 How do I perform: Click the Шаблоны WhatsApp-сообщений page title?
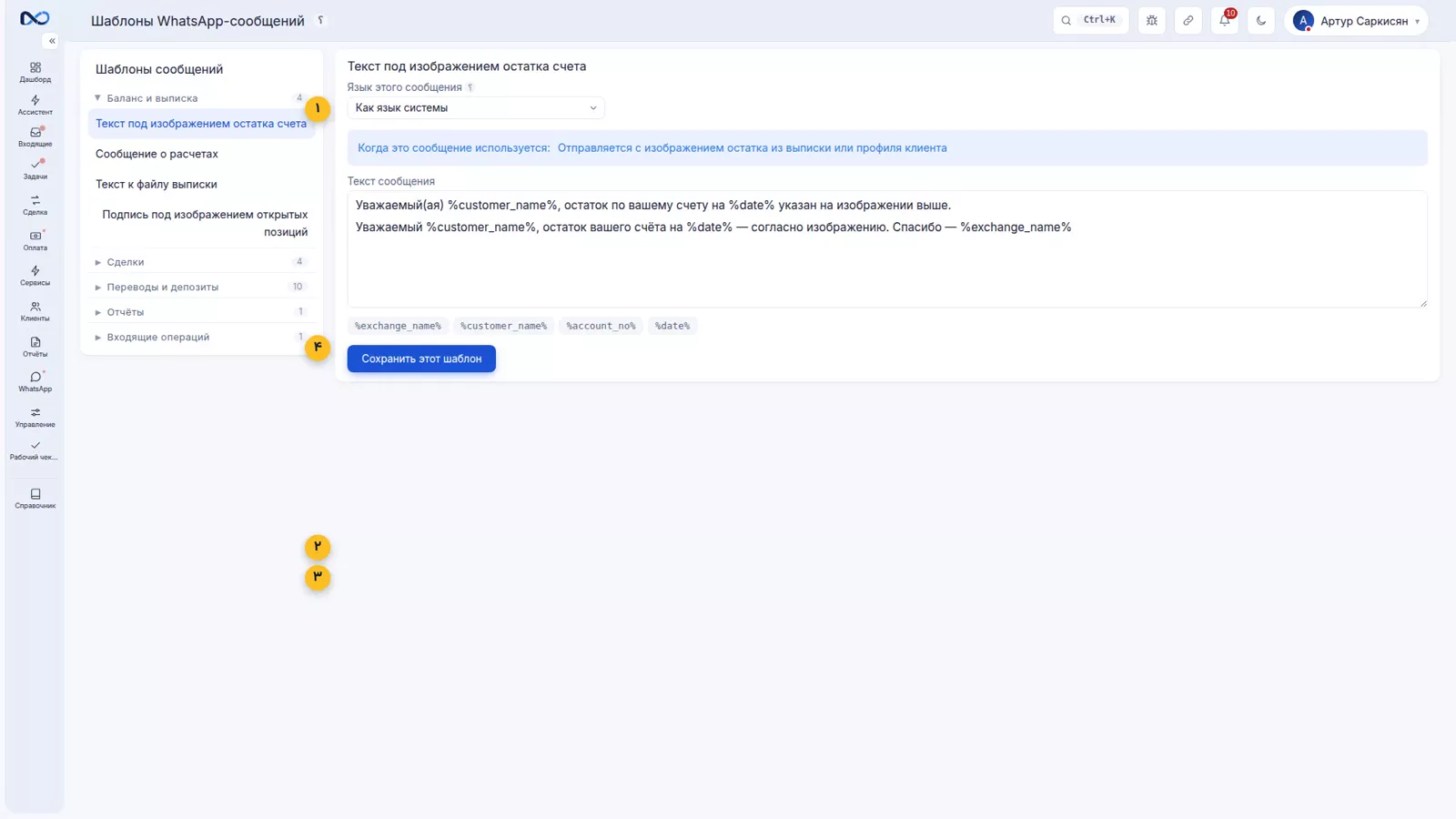click(x=197, y=20)
